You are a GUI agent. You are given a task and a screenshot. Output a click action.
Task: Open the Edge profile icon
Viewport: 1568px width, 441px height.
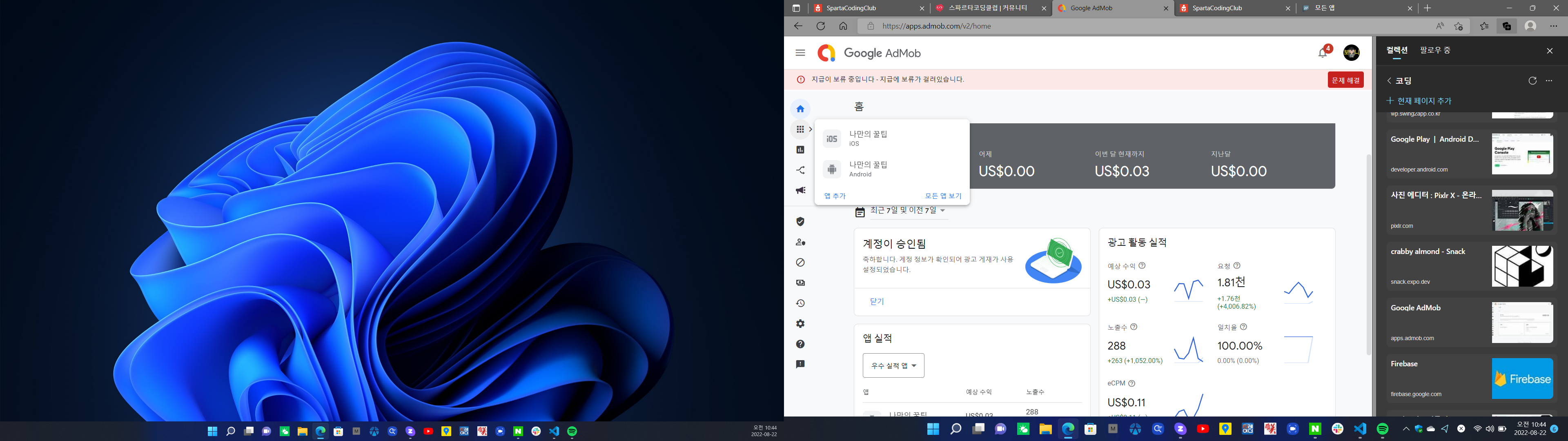[x=1530, y=26]
